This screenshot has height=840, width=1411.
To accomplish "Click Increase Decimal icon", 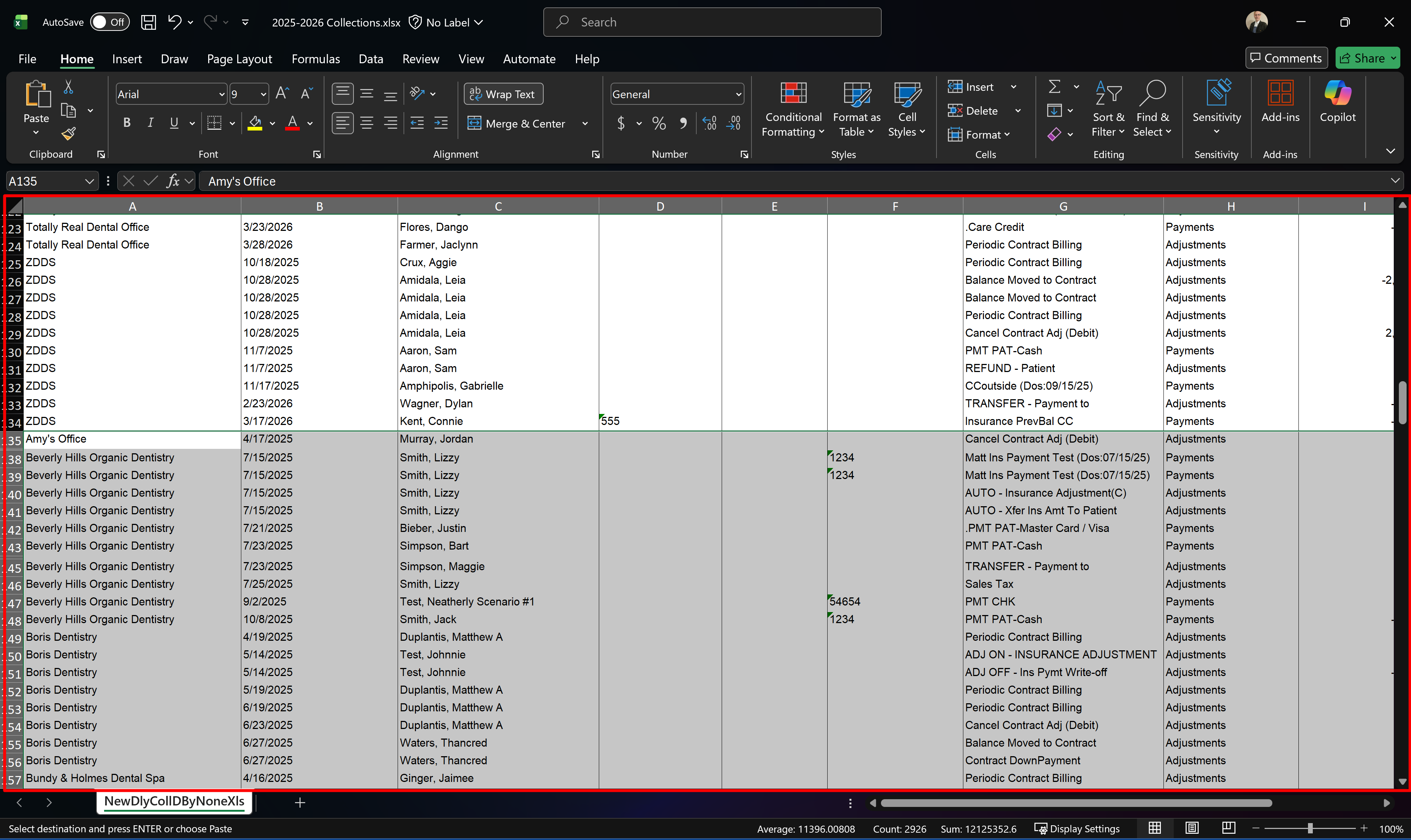I will point(709,123).
